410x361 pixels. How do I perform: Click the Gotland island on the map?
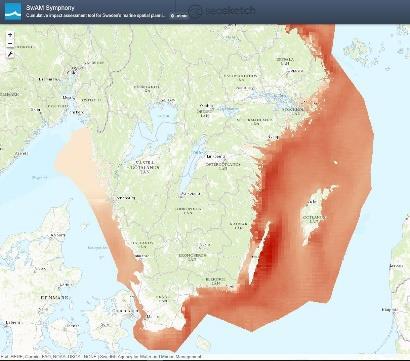click(315, 217)
